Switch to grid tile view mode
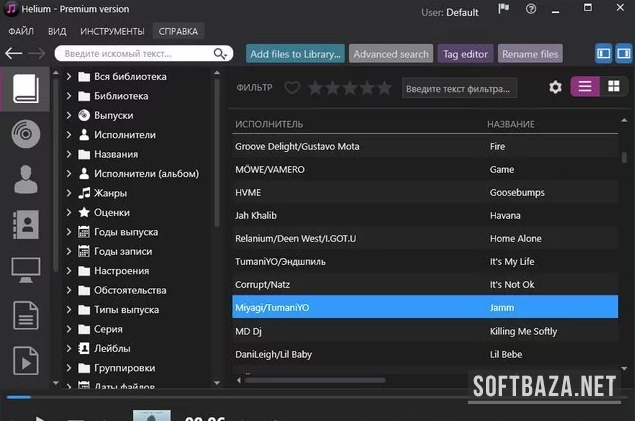The height and width of the screenshot is (421, 635). click(612, 87)
